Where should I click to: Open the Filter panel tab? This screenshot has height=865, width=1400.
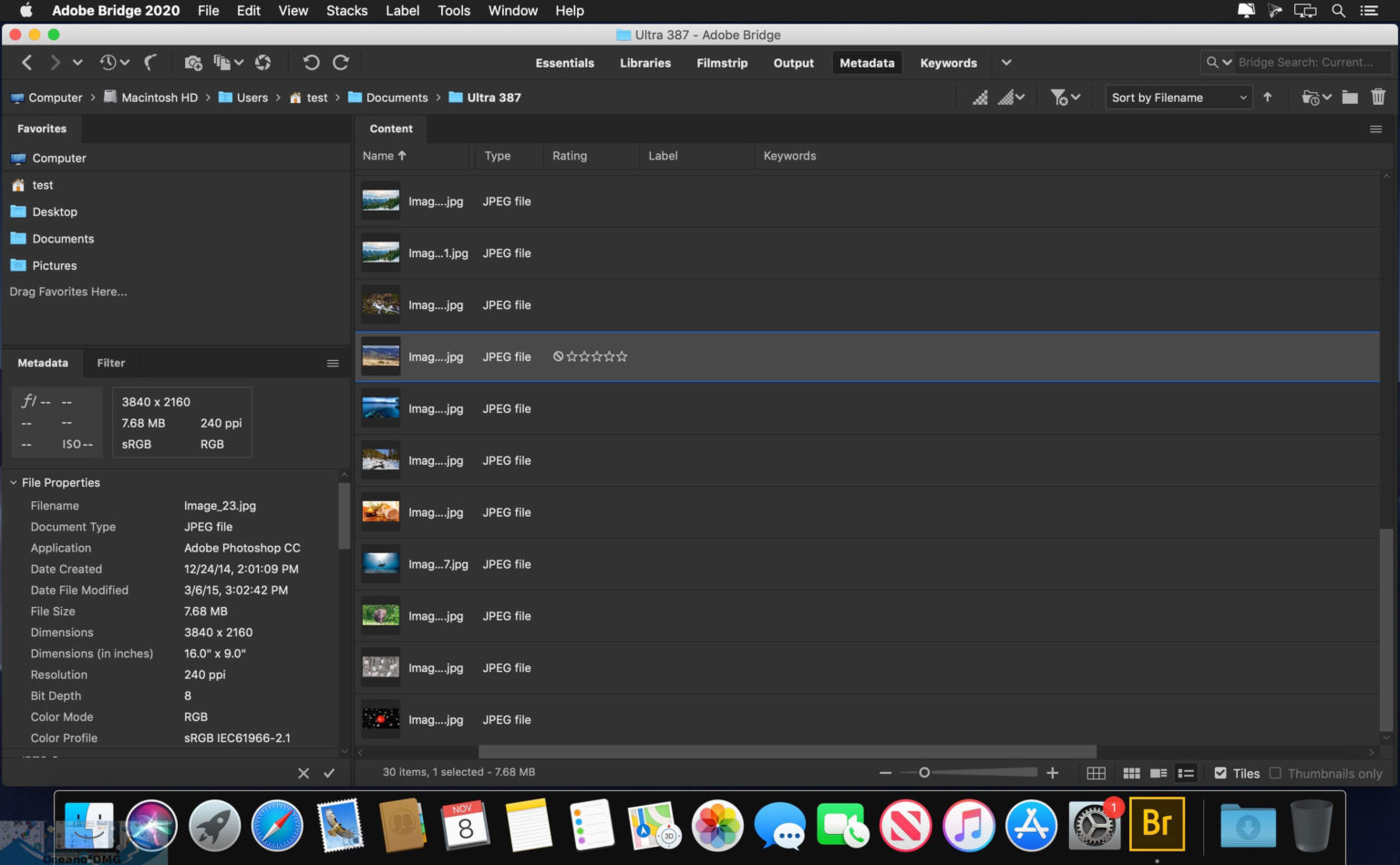[x=111, y=363]
